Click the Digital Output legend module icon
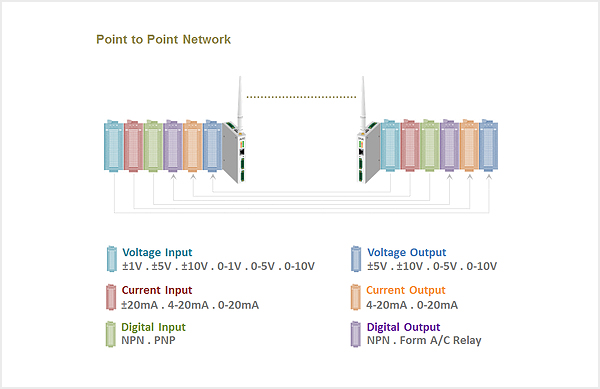 [x=355, y=334]
